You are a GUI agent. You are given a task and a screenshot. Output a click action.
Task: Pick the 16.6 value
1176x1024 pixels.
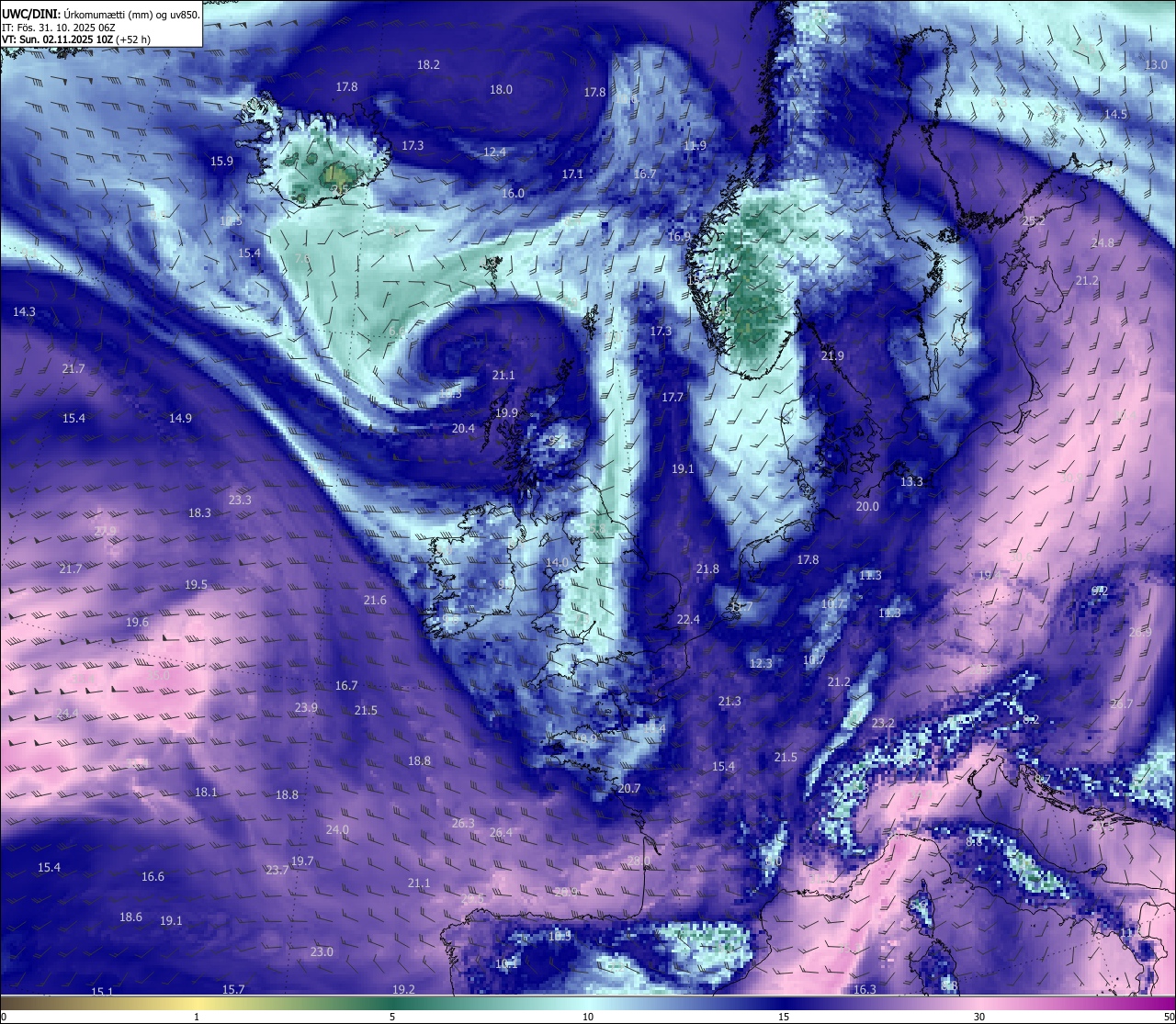click(x=153, y=876)
